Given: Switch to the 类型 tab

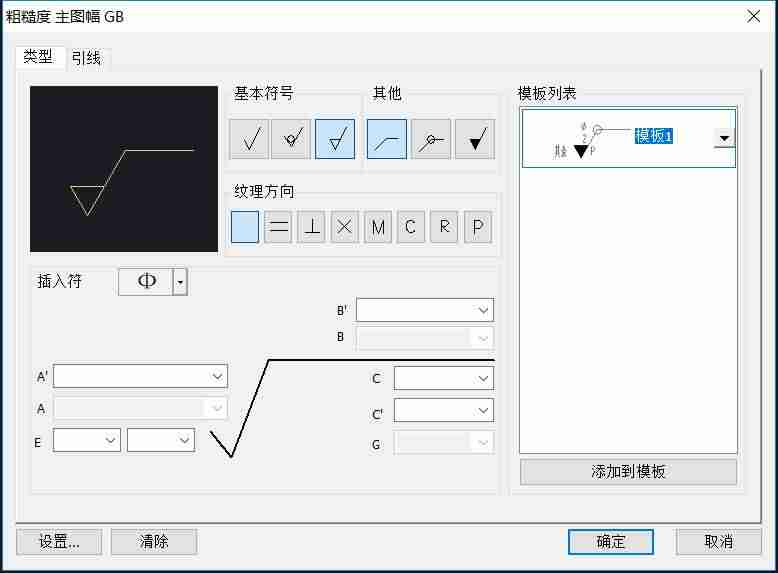Looking at the screenshot, I should tap(38, 57).
